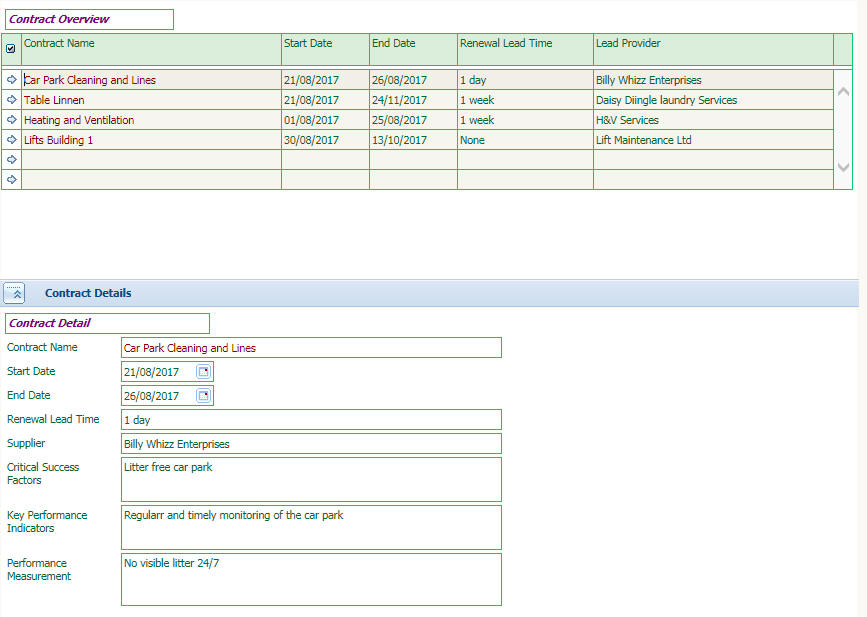Click the Supplier input field
The image size is (867, 617).
click(311, 444)
